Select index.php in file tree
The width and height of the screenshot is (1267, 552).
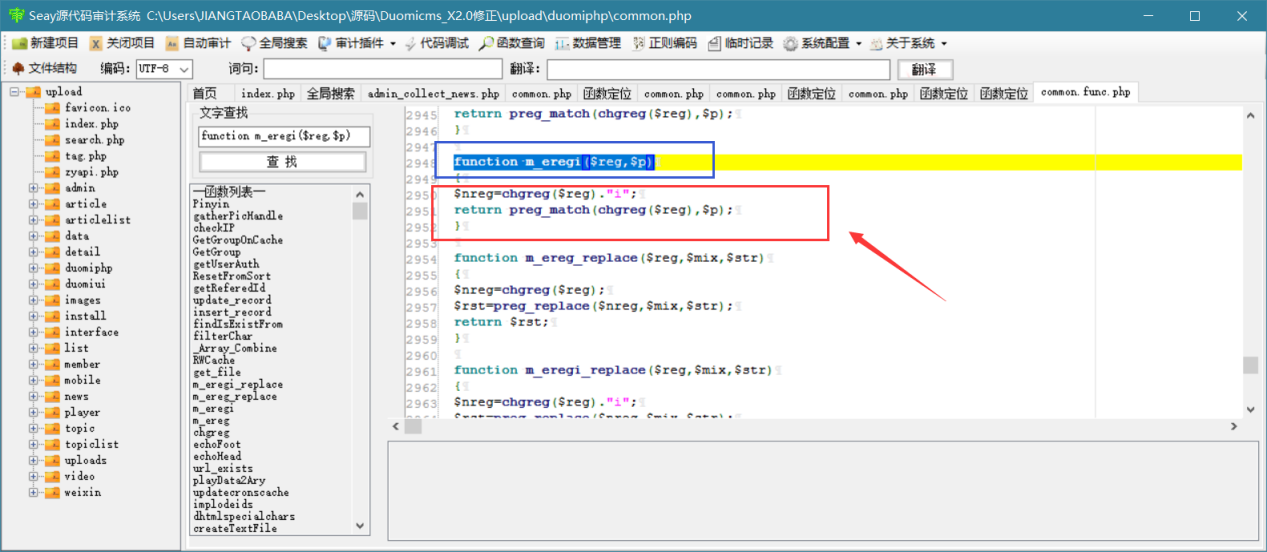92,124
